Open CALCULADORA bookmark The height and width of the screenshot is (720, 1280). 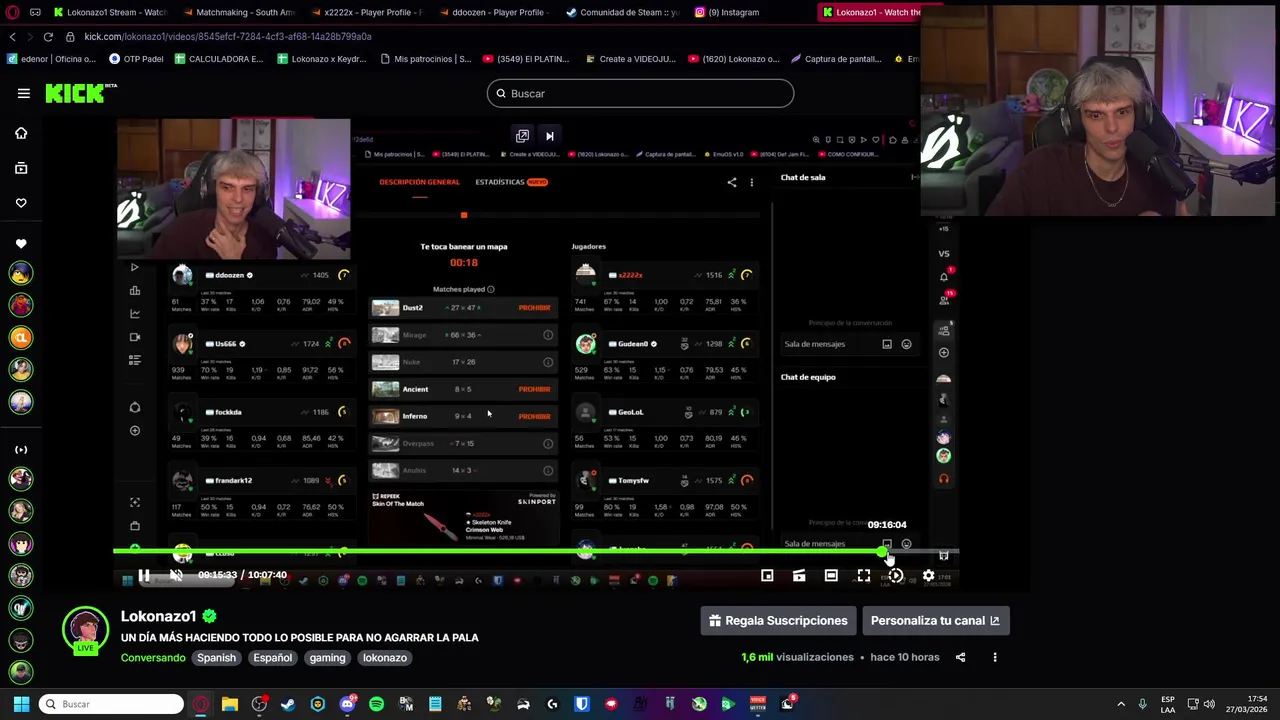coord(219,59)
